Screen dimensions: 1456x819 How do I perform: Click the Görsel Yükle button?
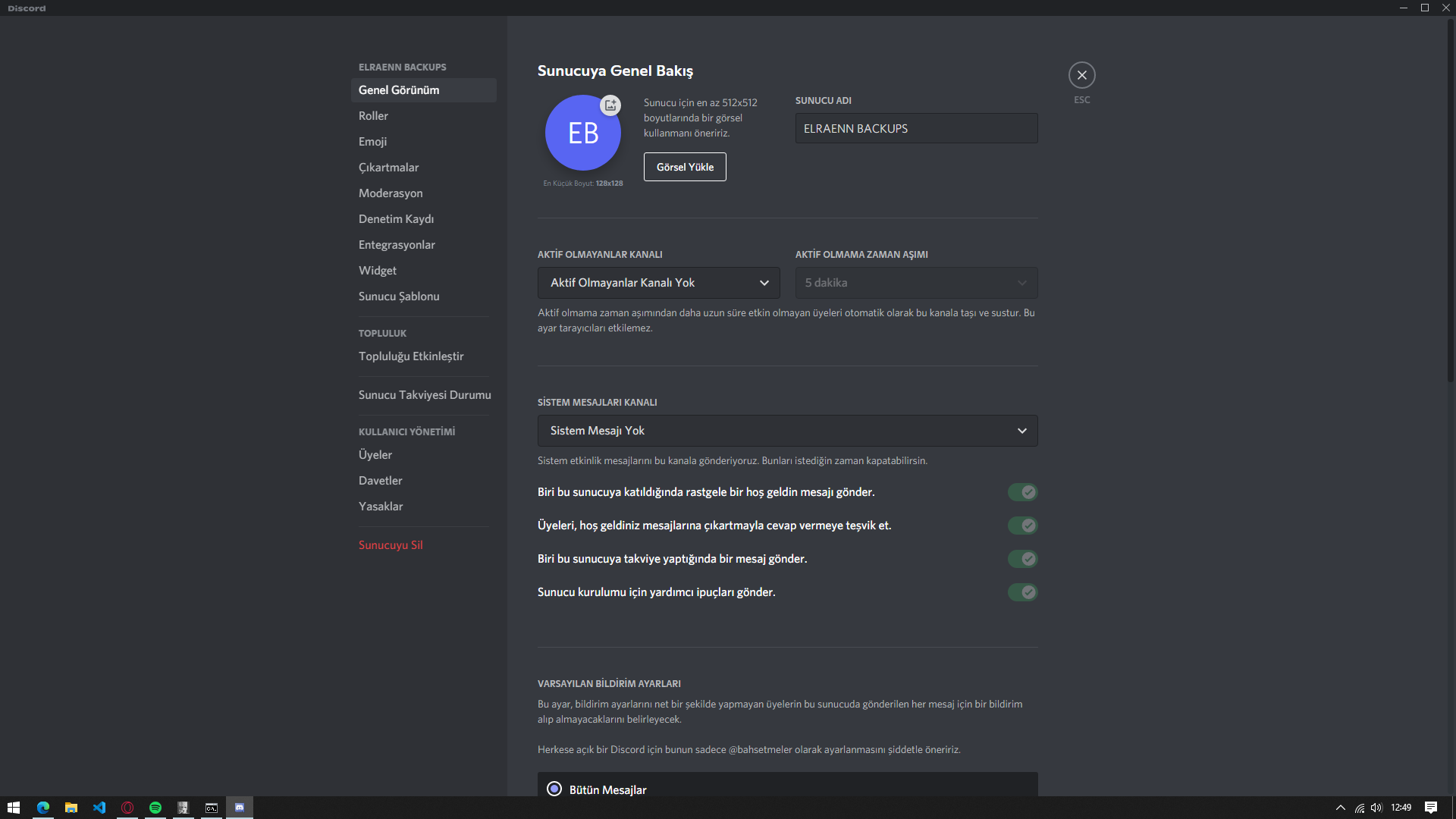coord(685,167)
